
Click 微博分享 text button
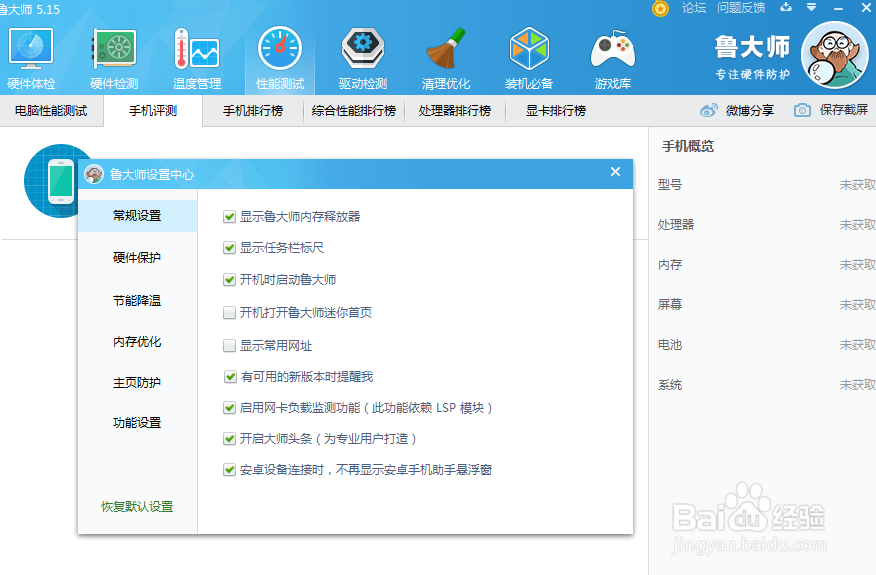tap(750, 111)
